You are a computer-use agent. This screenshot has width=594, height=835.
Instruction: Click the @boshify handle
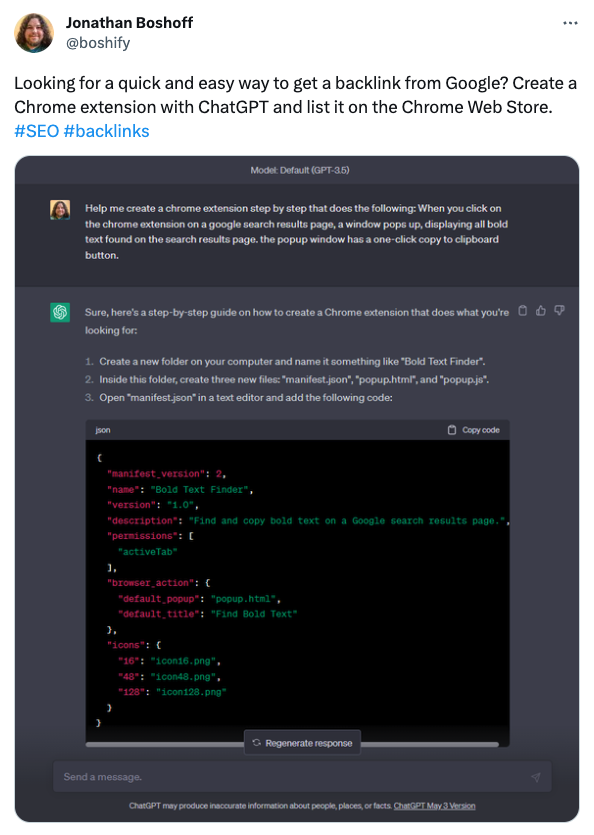98,43
